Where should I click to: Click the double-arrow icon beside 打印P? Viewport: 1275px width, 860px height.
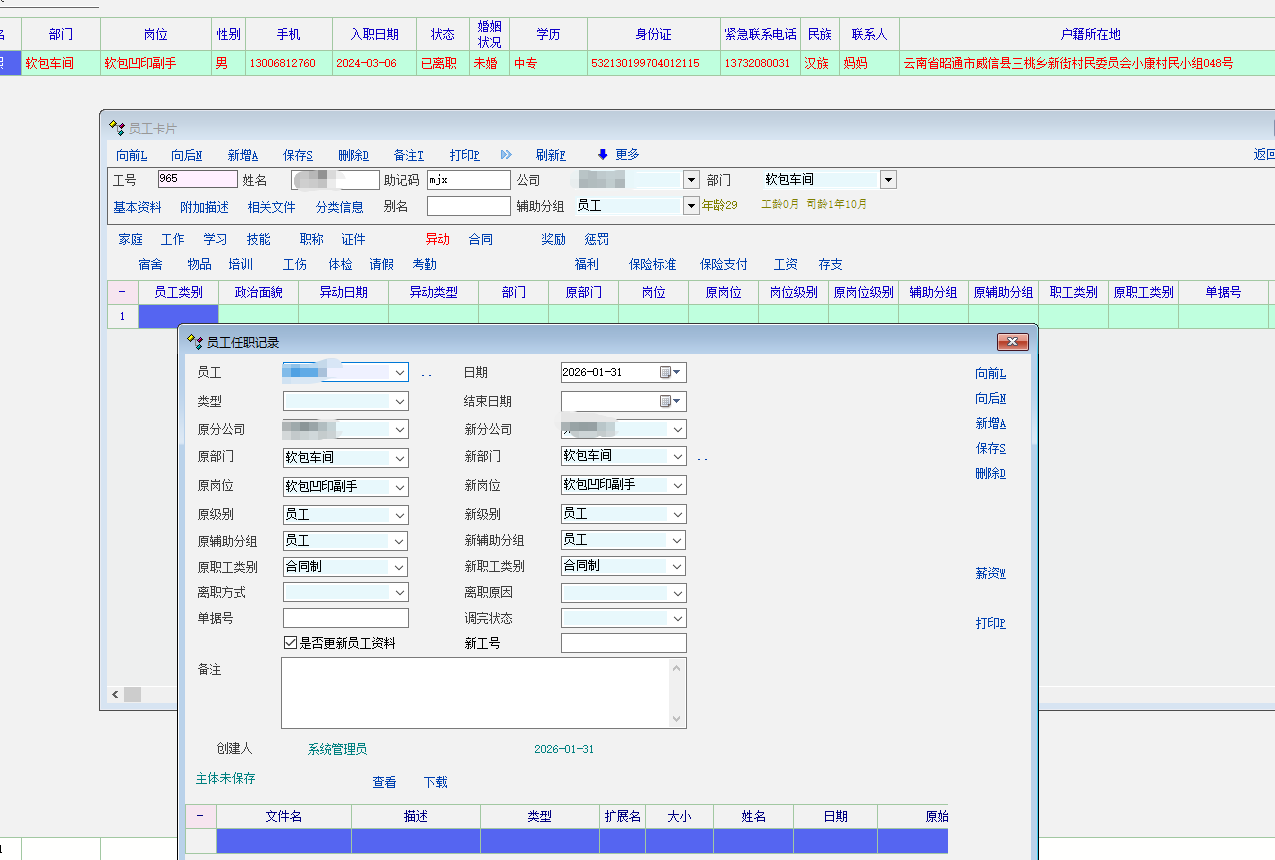[506, 155]
